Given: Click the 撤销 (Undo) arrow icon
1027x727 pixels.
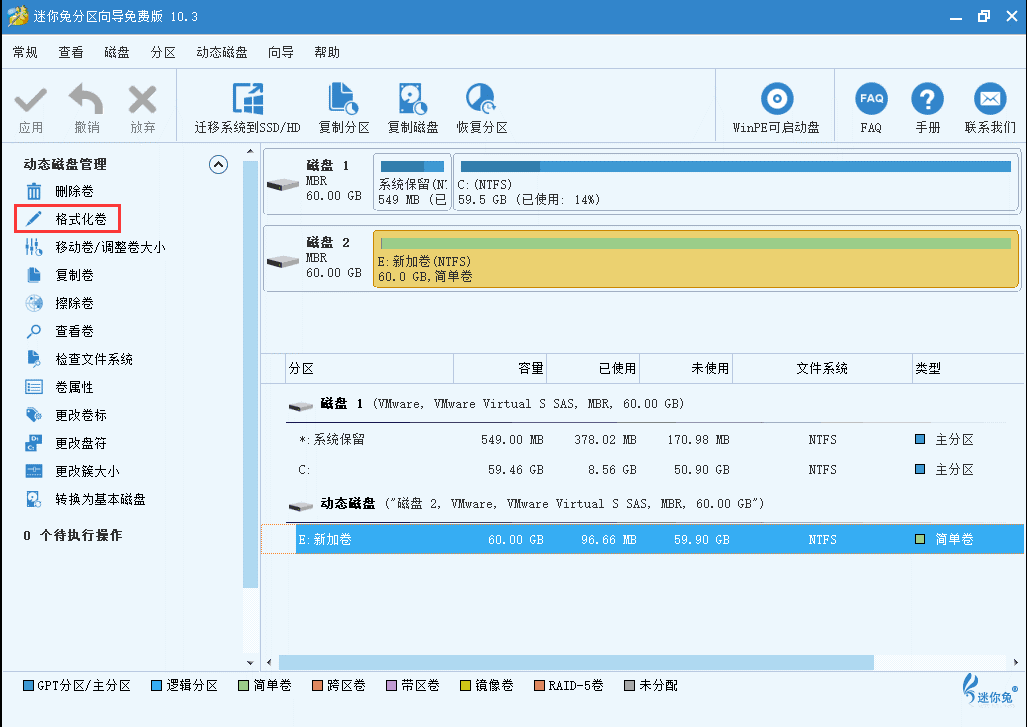Looking at the screenshot, I should pyautogui.click(x=86, y=100).
